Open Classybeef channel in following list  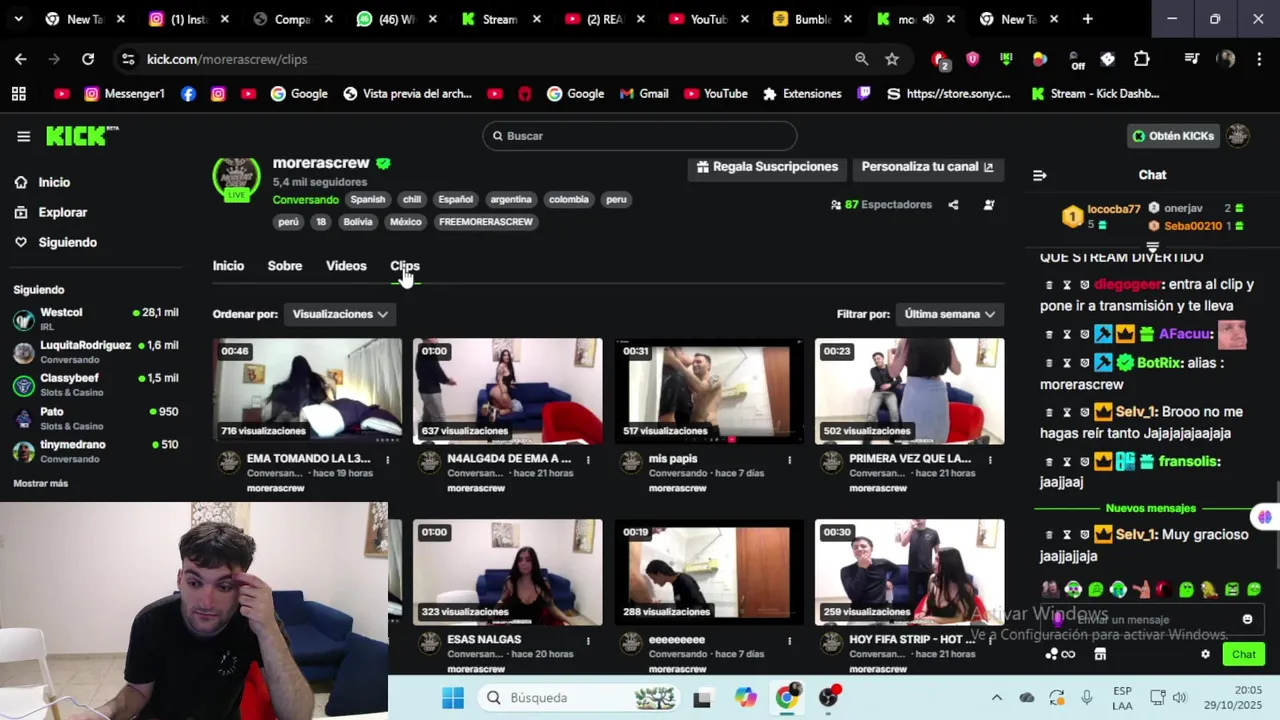95,385
